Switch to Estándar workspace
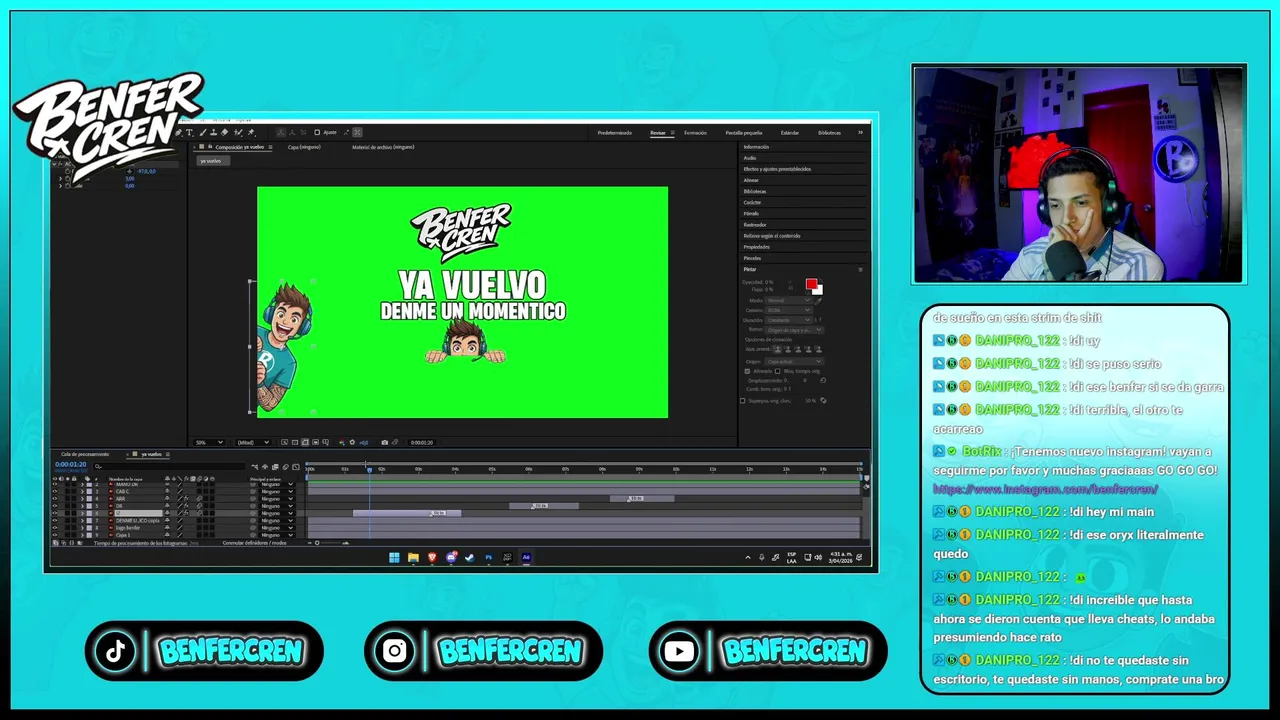 click(x=790, y=132)
